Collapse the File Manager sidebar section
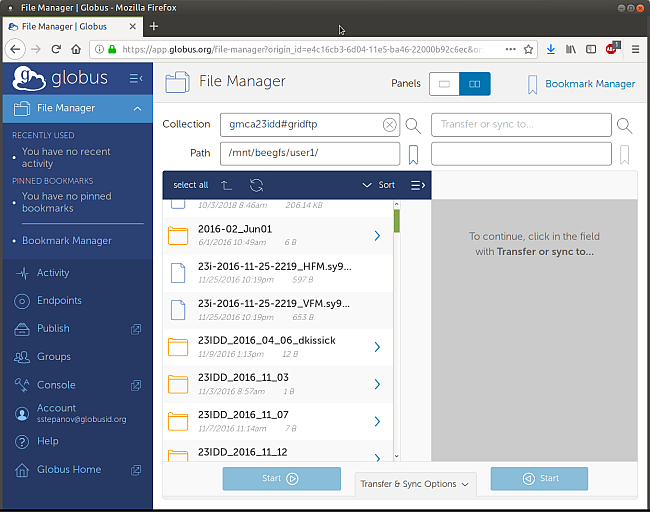This screenshot has height=512, width=650. tap(137, 109)
